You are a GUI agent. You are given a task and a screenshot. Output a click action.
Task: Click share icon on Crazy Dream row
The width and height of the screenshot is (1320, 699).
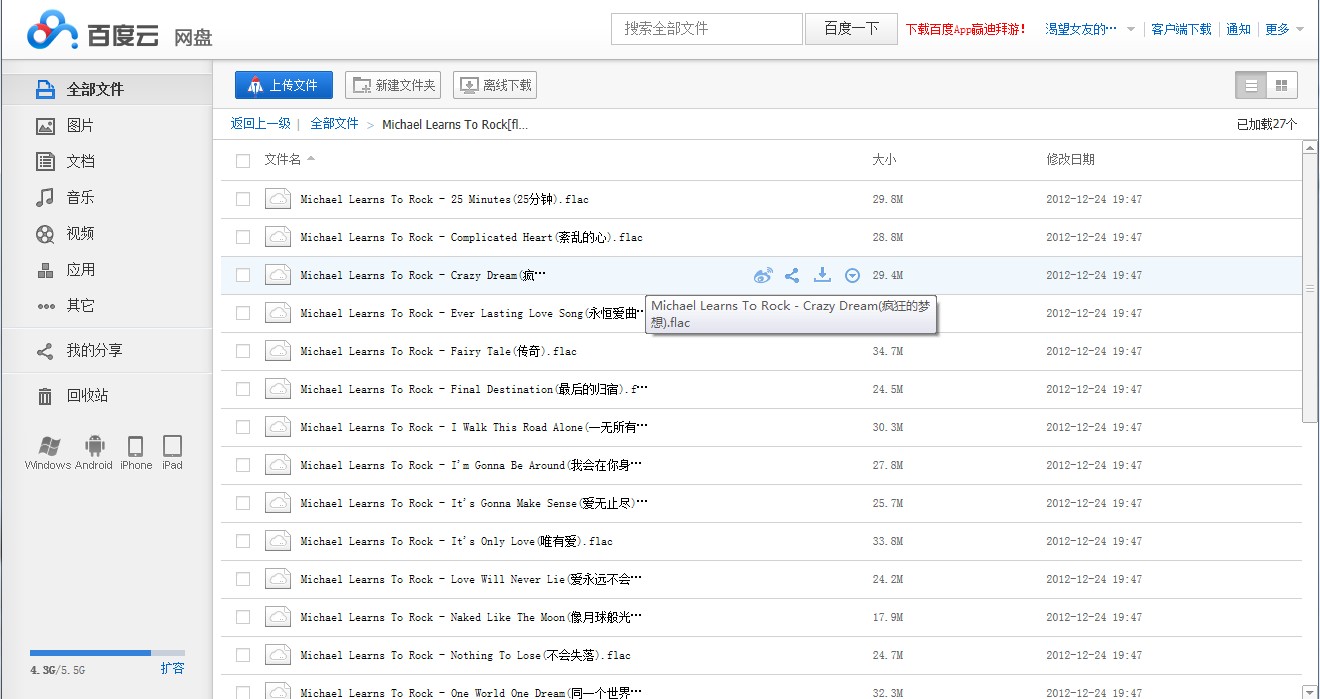tap(792, 275)
